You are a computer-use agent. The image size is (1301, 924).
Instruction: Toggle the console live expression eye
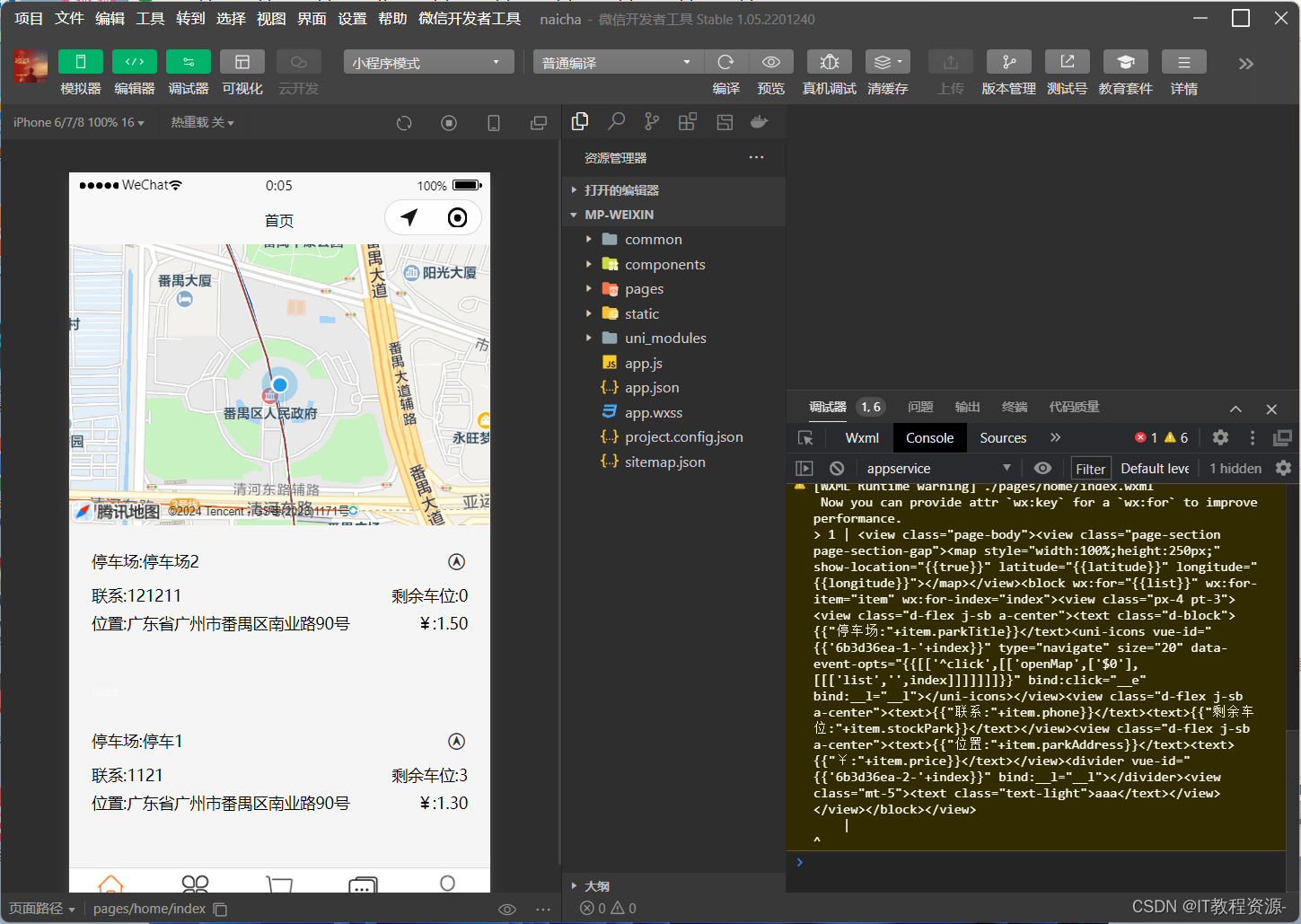(1042, 468)
